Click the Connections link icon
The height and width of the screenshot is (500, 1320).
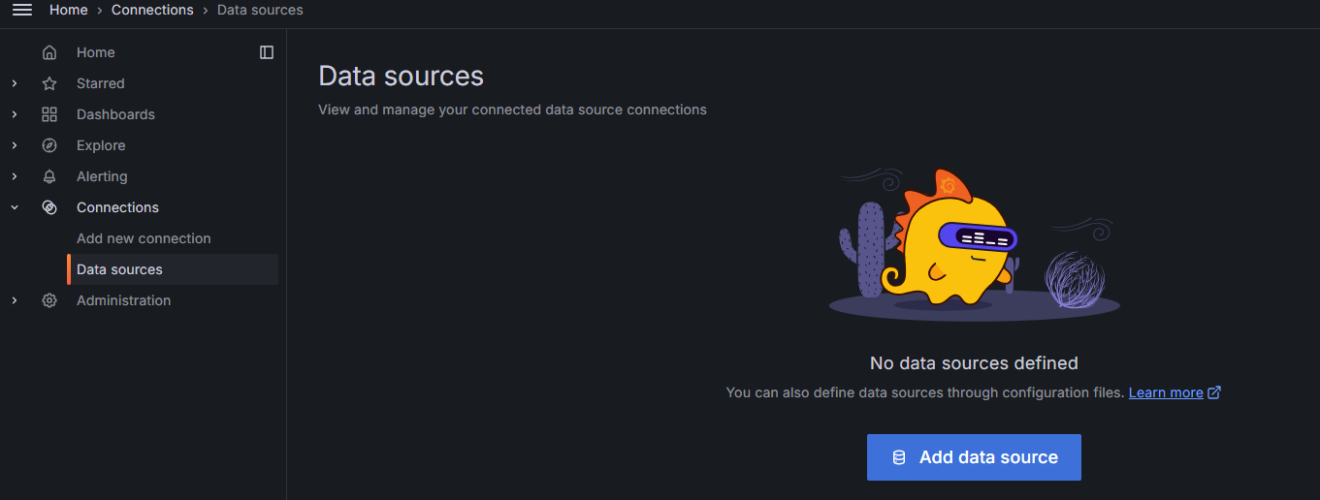[49, 208]
